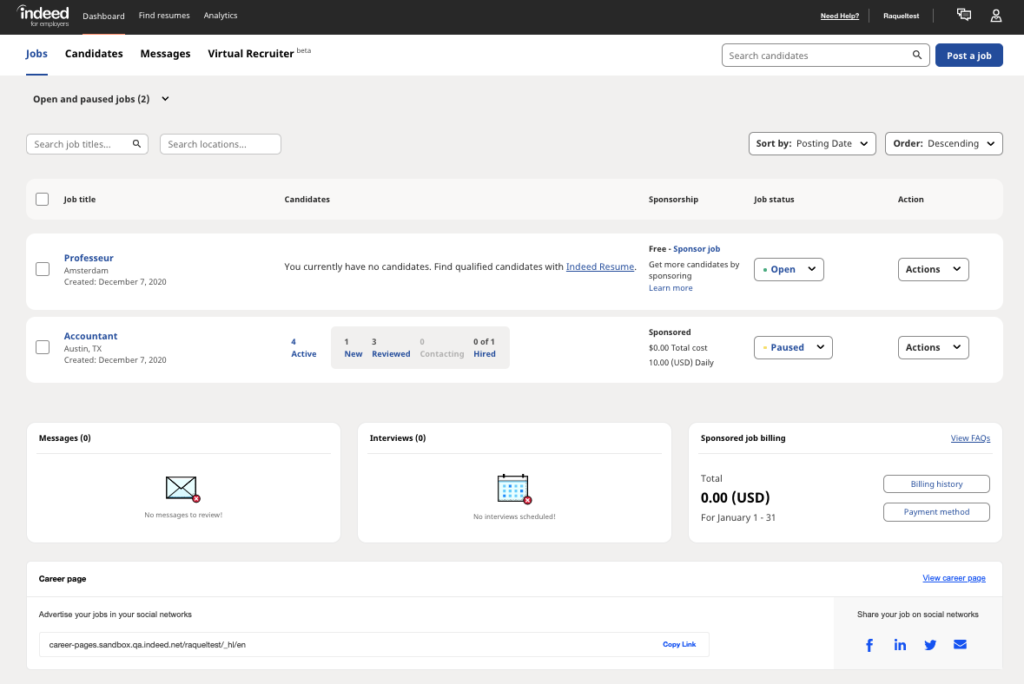
Task: Click the 0 Contacting count for Accountant
Action: coord(441,348)
